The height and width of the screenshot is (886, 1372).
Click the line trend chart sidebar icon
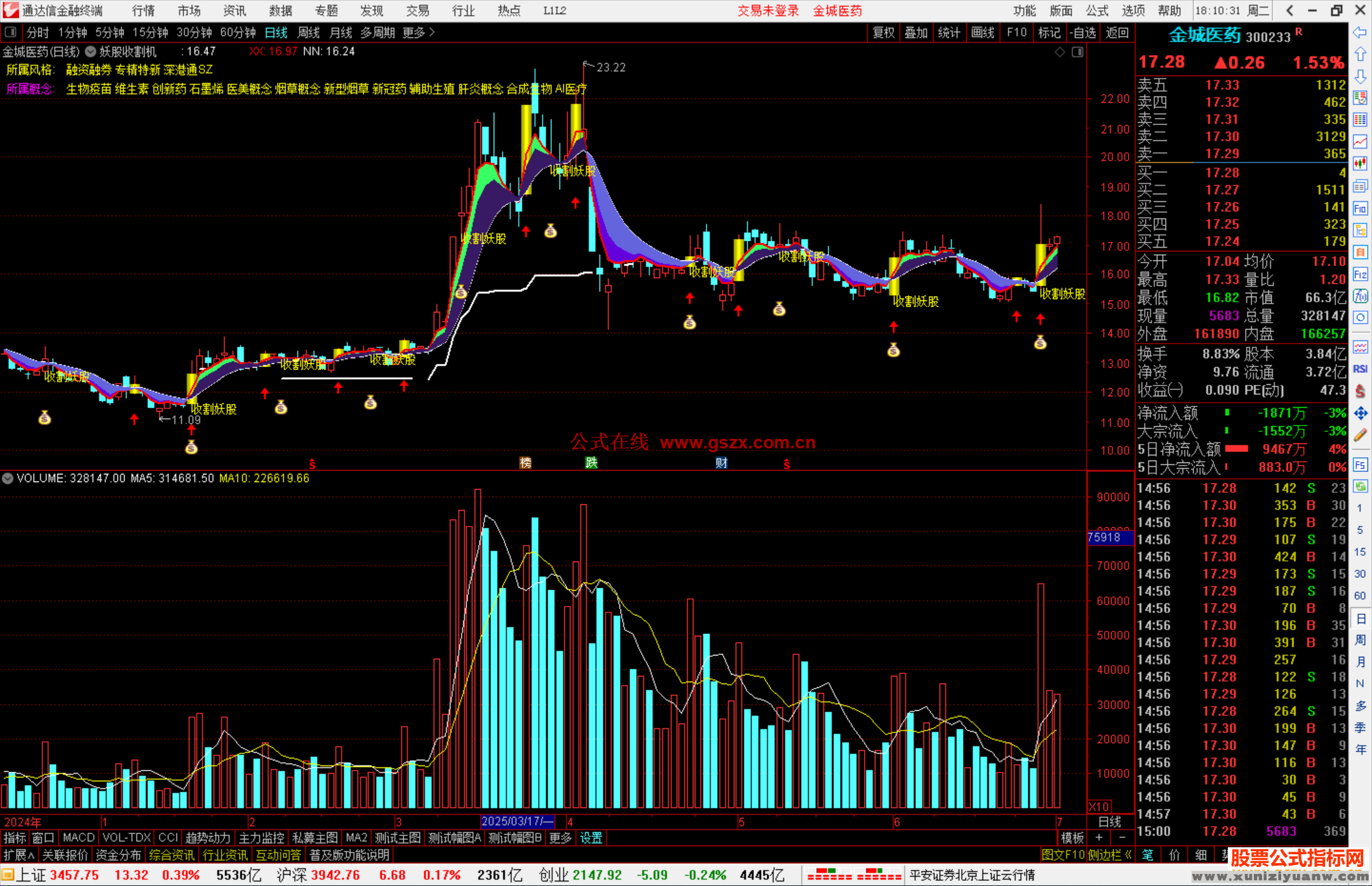tap(1360, 142)
